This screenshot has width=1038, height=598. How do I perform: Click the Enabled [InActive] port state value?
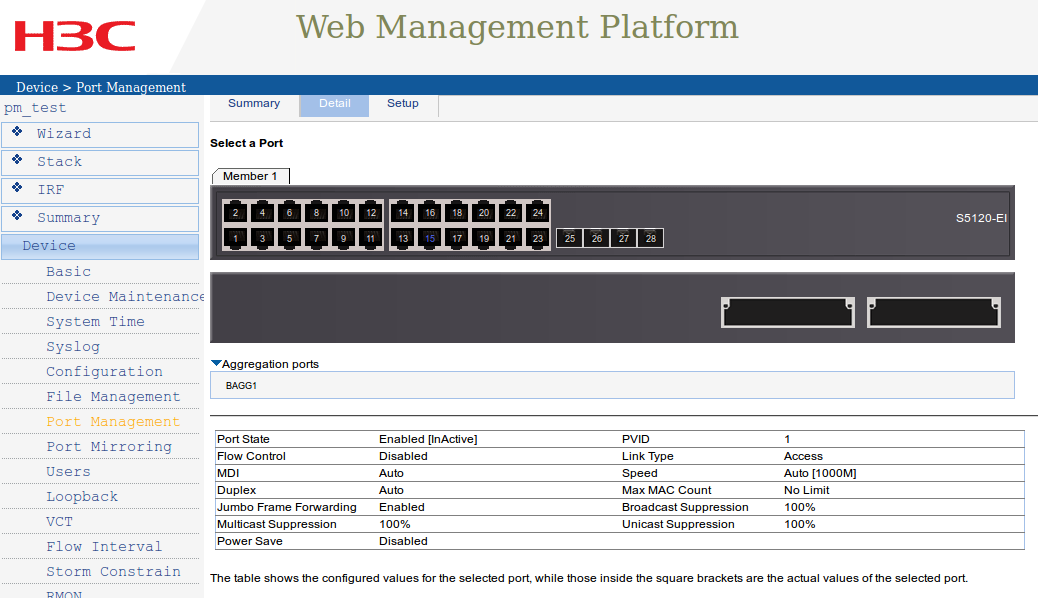point(428,439)
